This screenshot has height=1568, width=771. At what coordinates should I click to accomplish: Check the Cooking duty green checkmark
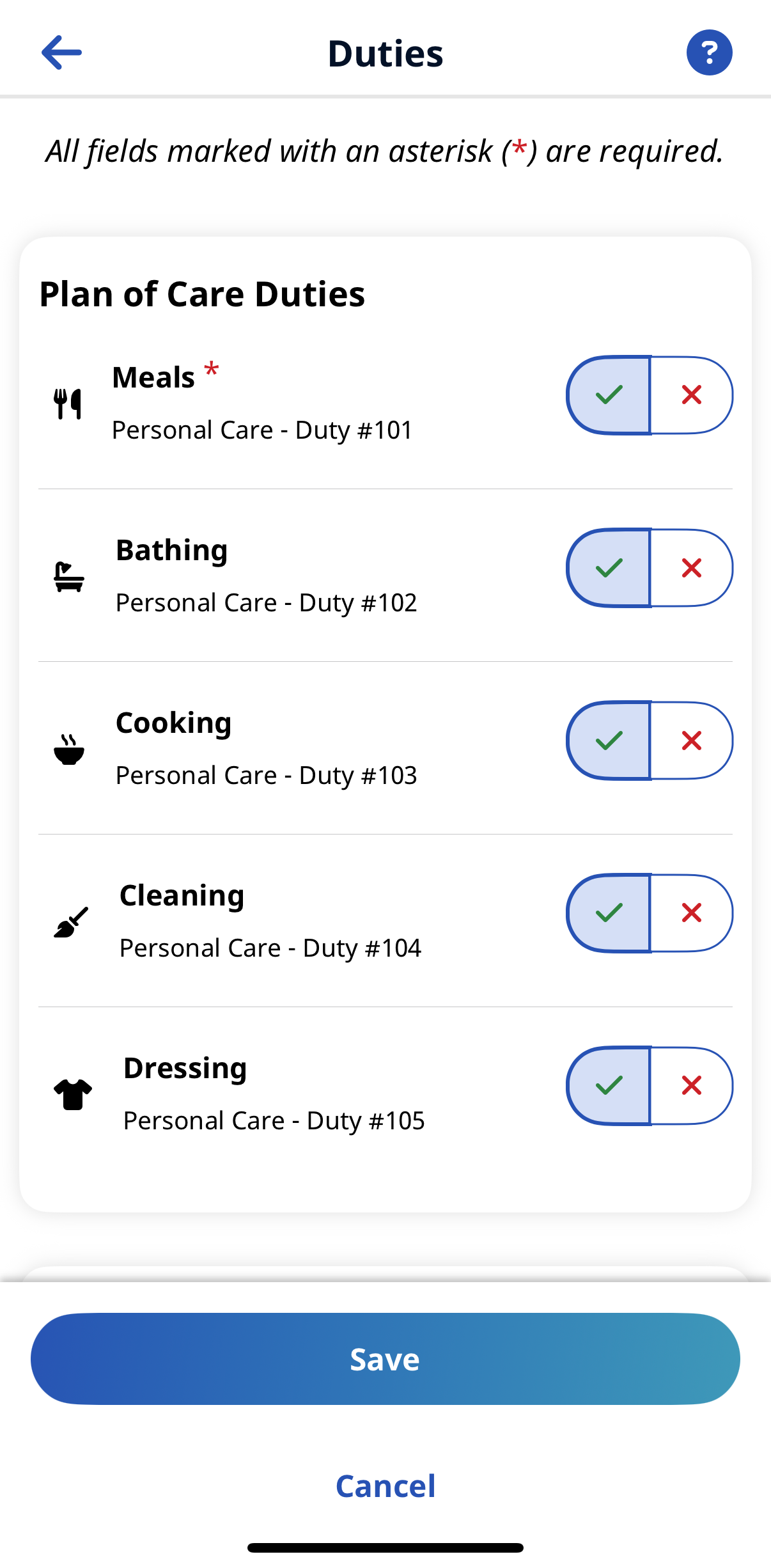point(609,741)
